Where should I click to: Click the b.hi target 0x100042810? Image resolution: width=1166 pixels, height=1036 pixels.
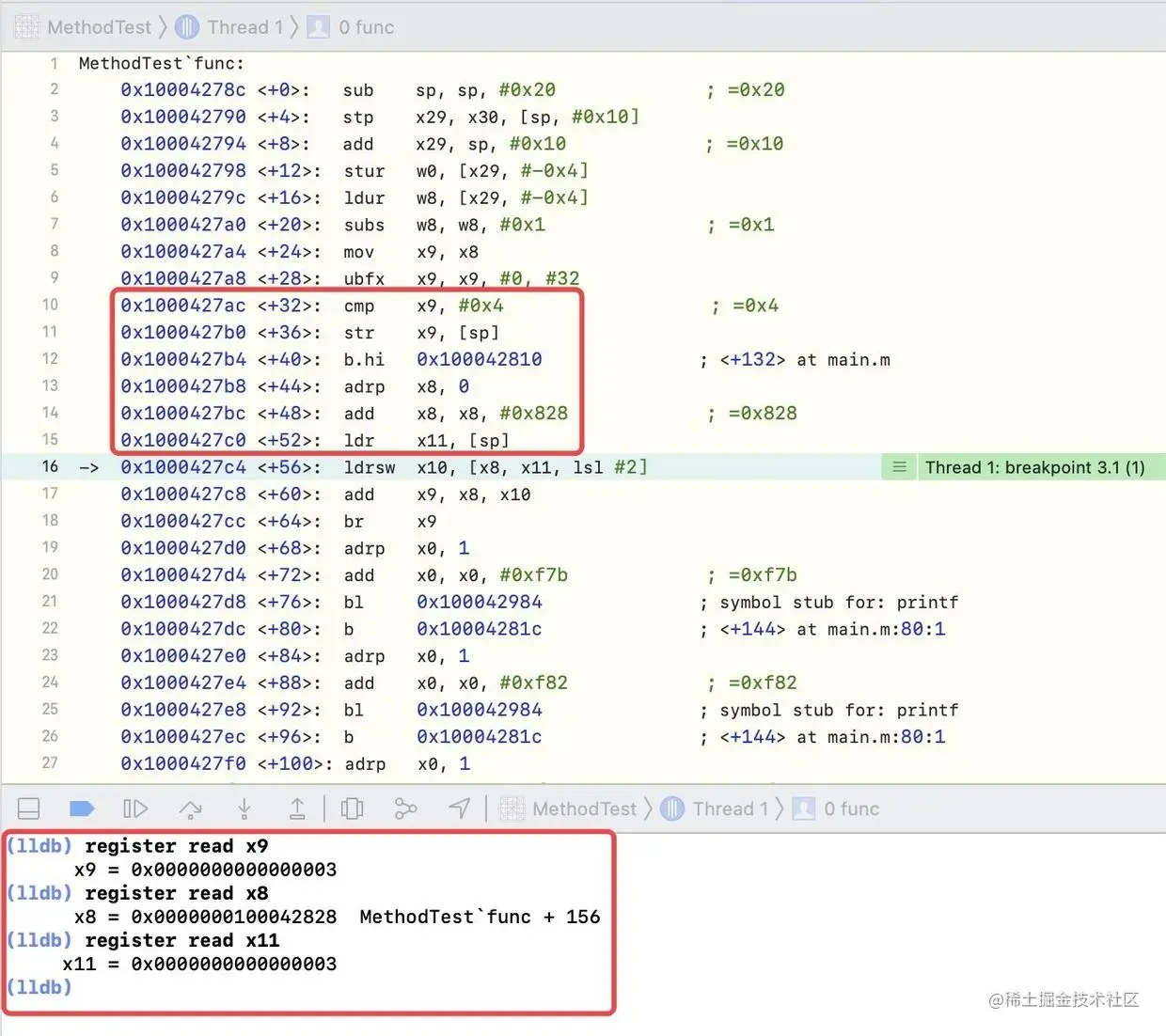tap(480, 359)
